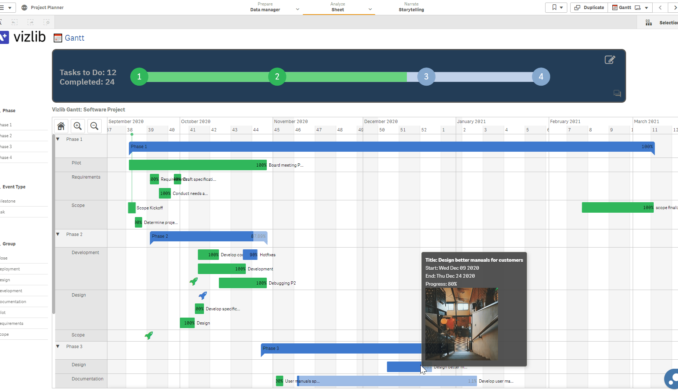Viewport: 678px width, 392px height.
Task: Click the Documentation row label in the Gantt tree
Action: 87,379
